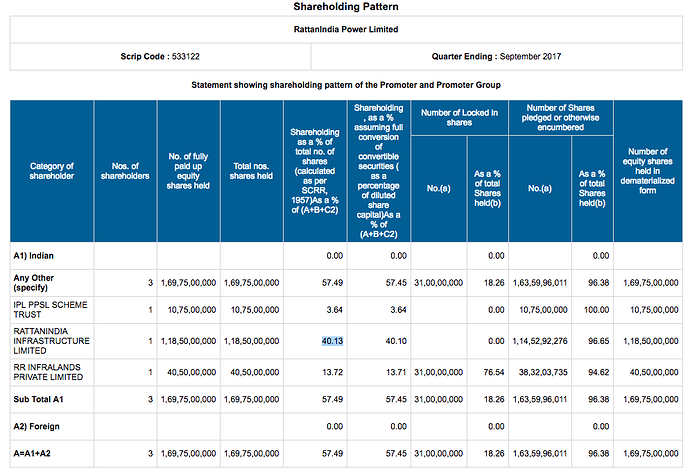Viewport: 690px width, 471px height.
Task: Click the Number of Shares pledged or encumbered header
Action: [x=561, y=118]
